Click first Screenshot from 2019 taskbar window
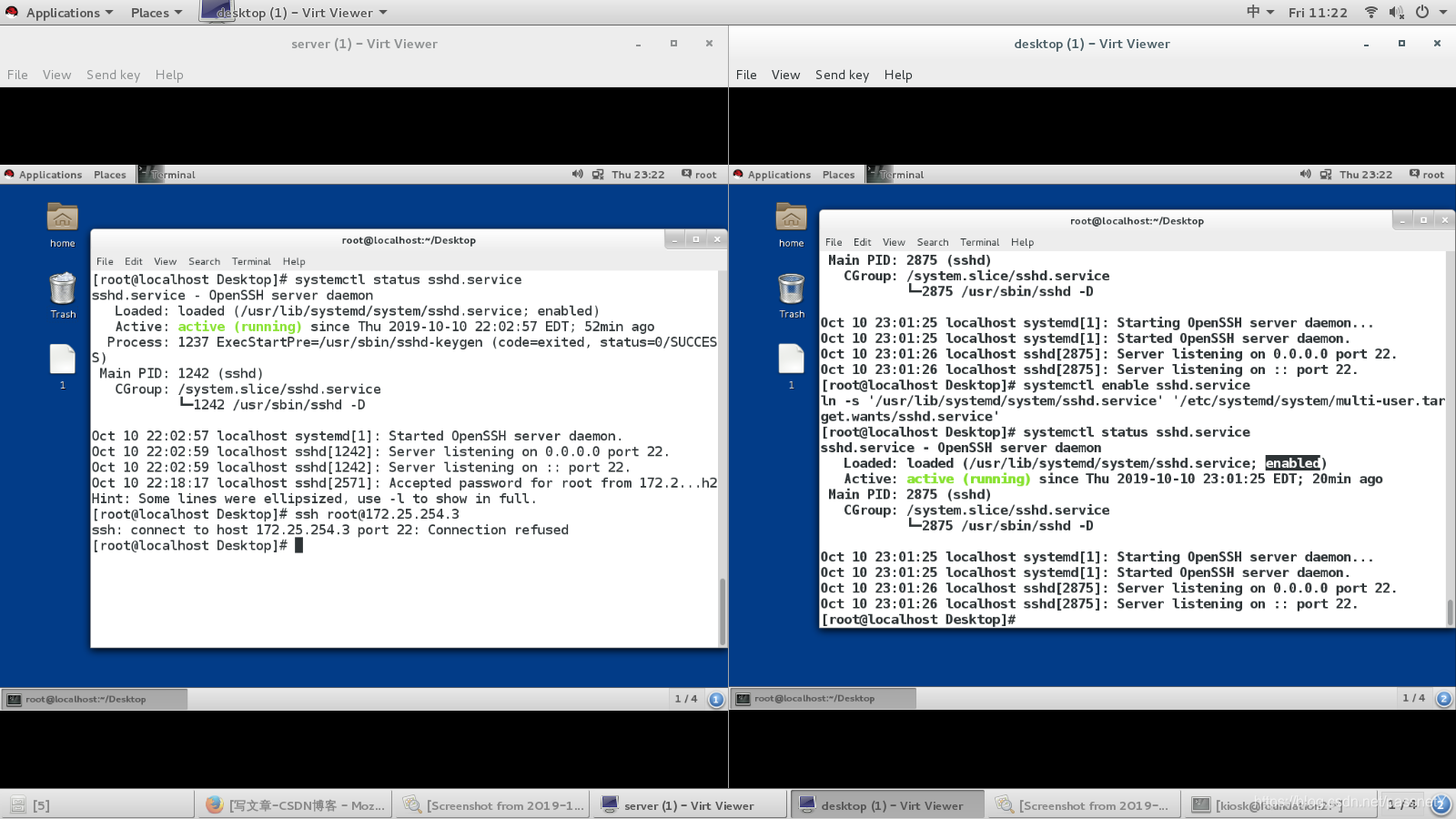 click(493, 805)
